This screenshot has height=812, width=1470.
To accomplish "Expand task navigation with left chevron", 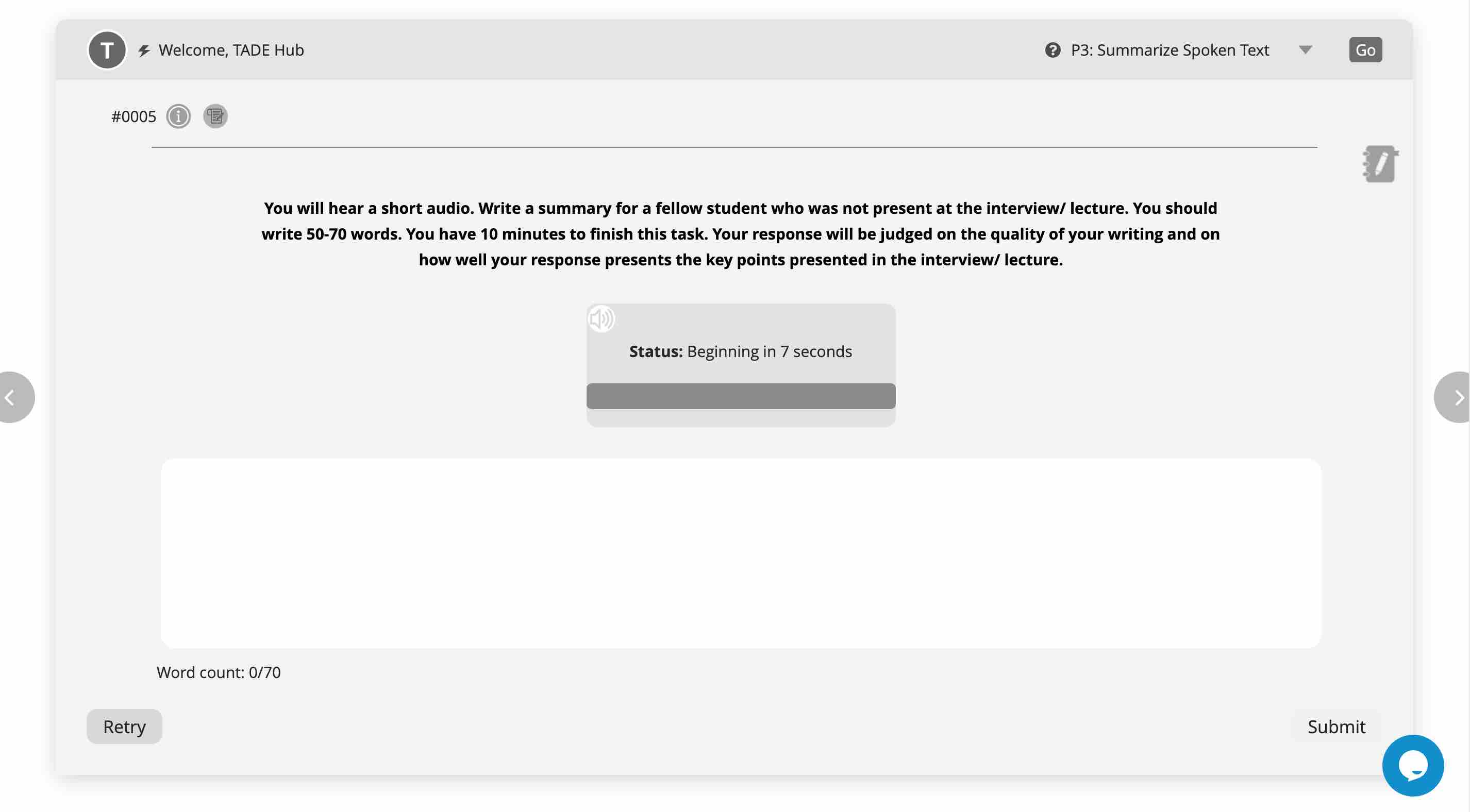I will click(x=11, y=396).
